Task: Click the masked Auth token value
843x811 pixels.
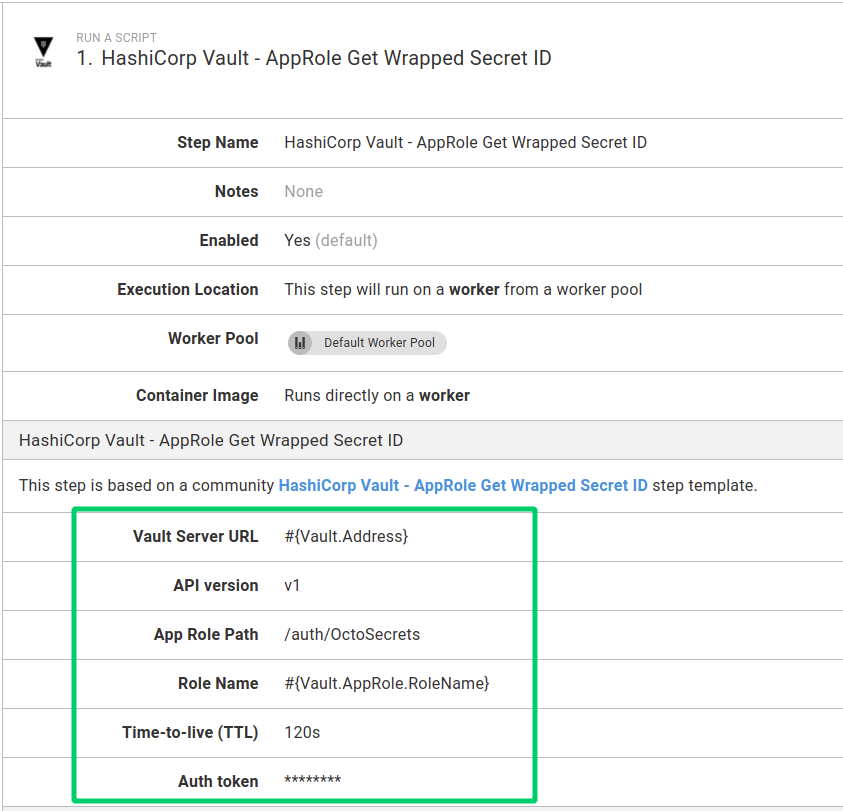Action: click(311, 781)
